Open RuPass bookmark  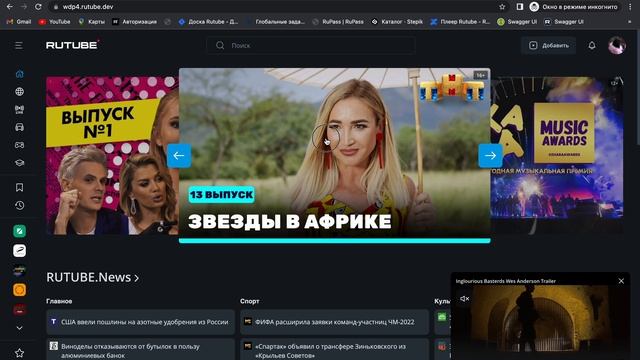(x=338, y=22)
